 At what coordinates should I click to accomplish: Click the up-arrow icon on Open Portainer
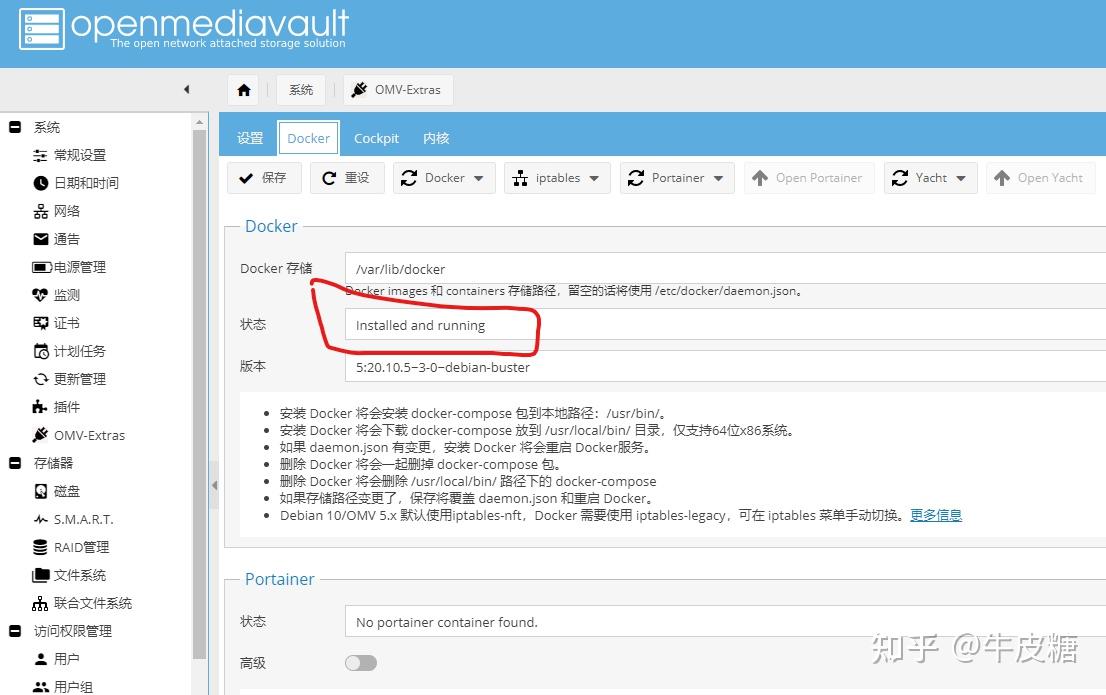tap(760, 178)
